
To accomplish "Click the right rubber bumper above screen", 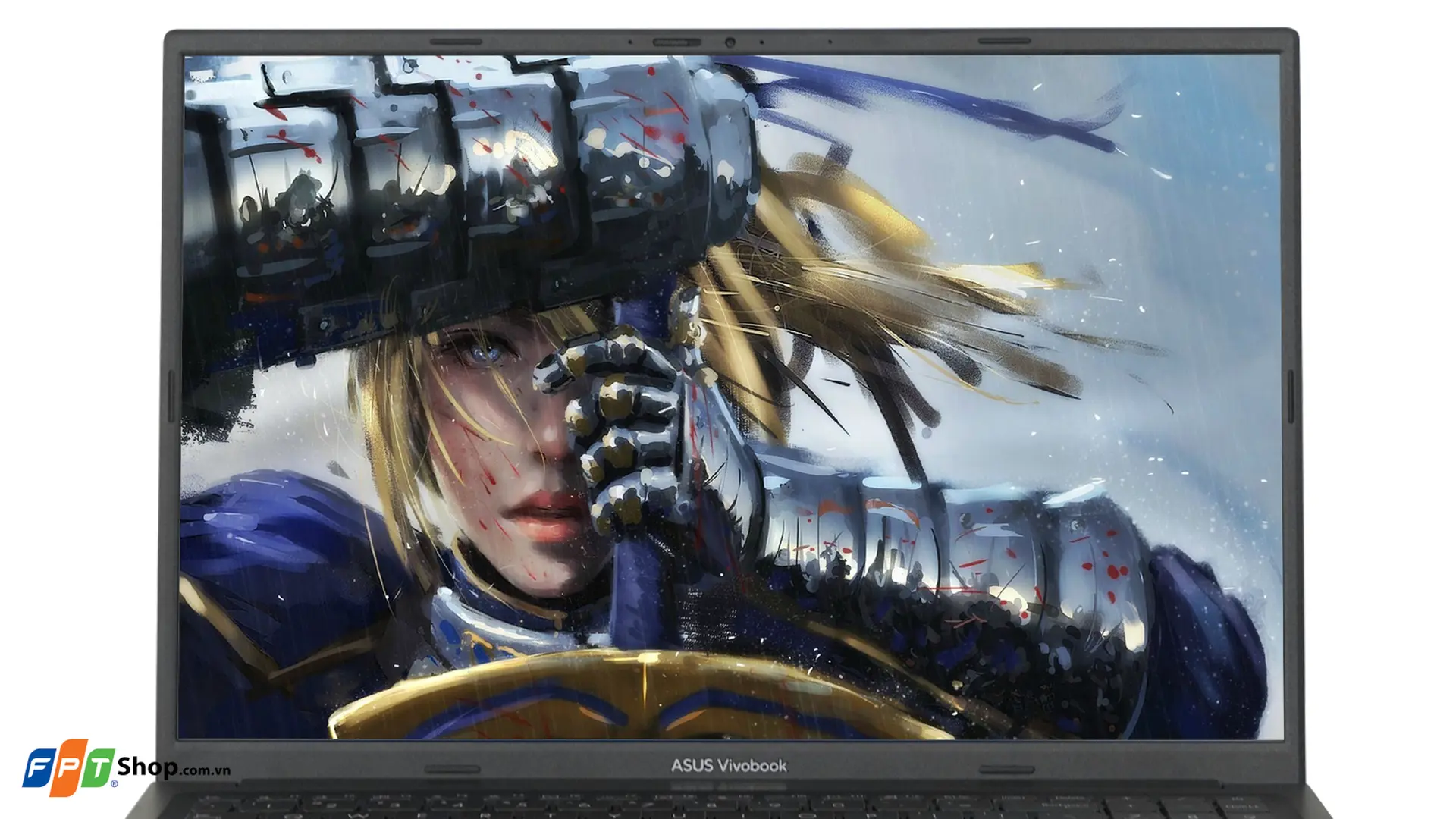I will click(1003, 41).
